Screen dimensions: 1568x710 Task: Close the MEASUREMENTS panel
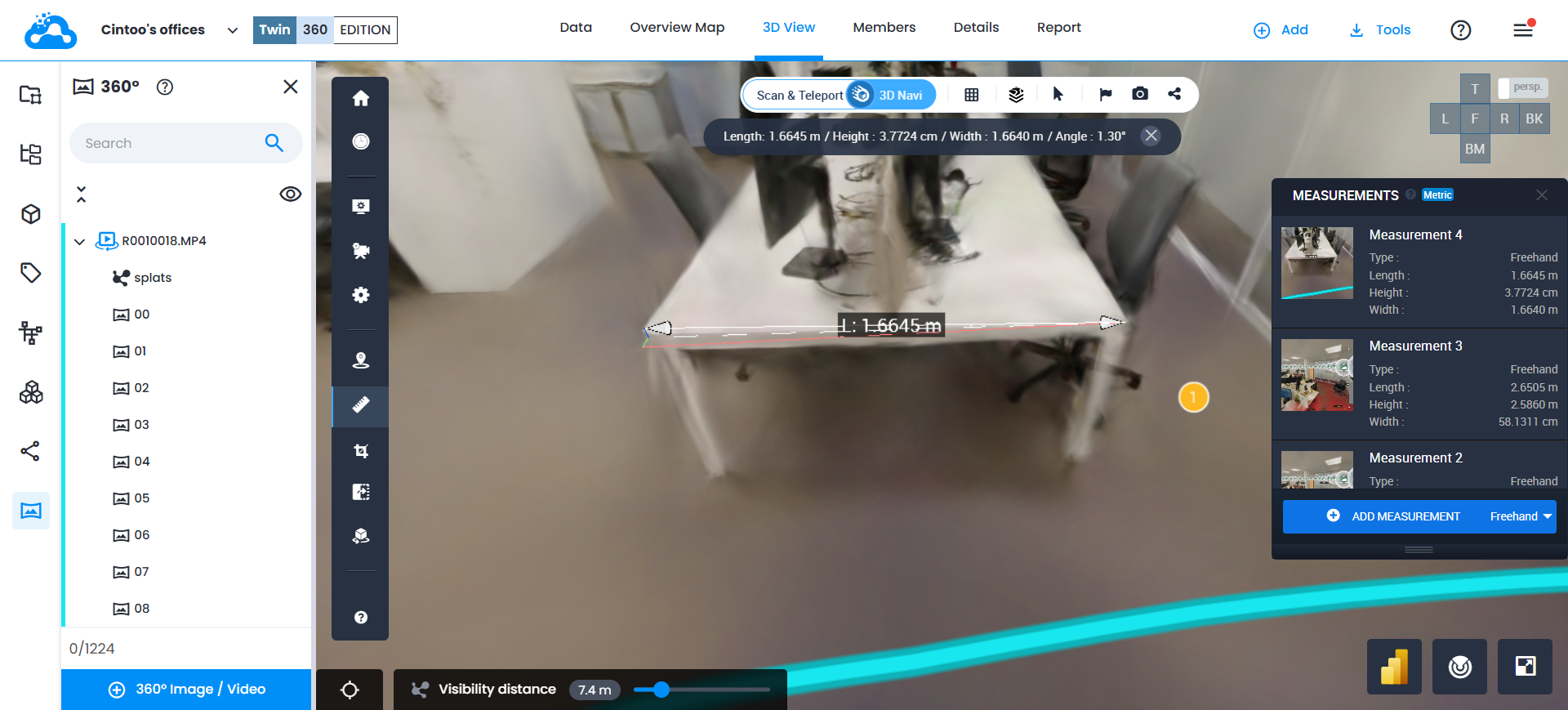[x=1542, y=195]
